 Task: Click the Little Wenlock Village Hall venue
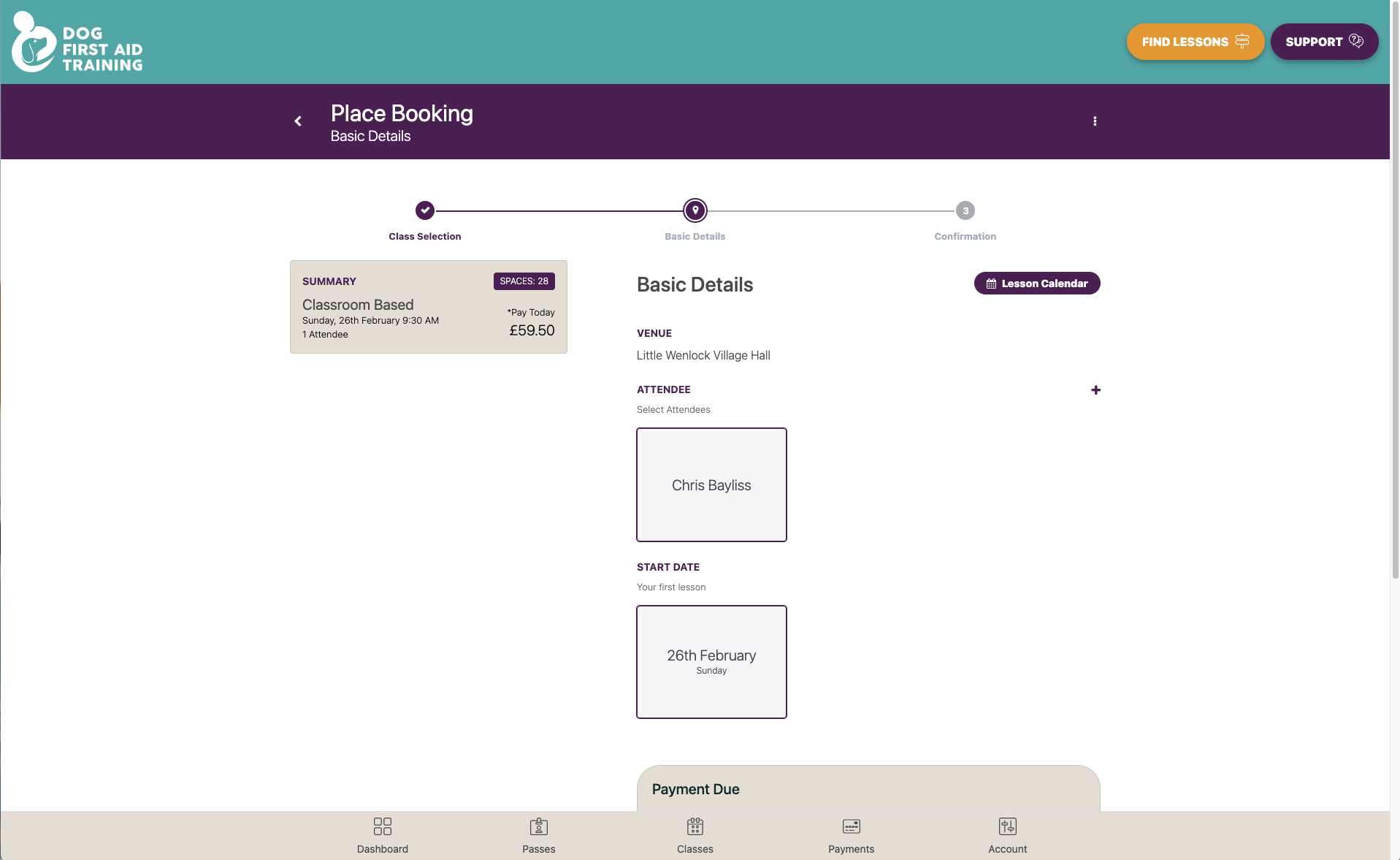(703, 355)
